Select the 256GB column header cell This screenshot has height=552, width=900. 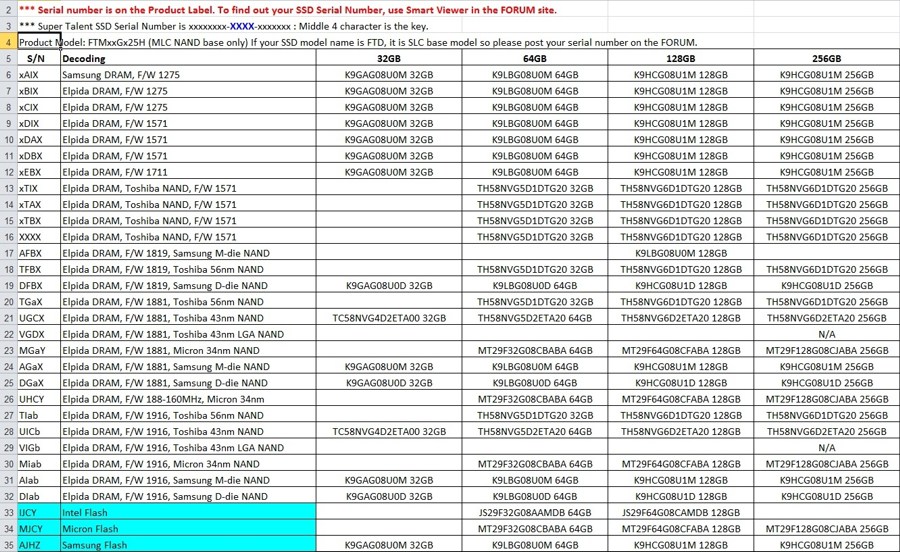point(827,59)
